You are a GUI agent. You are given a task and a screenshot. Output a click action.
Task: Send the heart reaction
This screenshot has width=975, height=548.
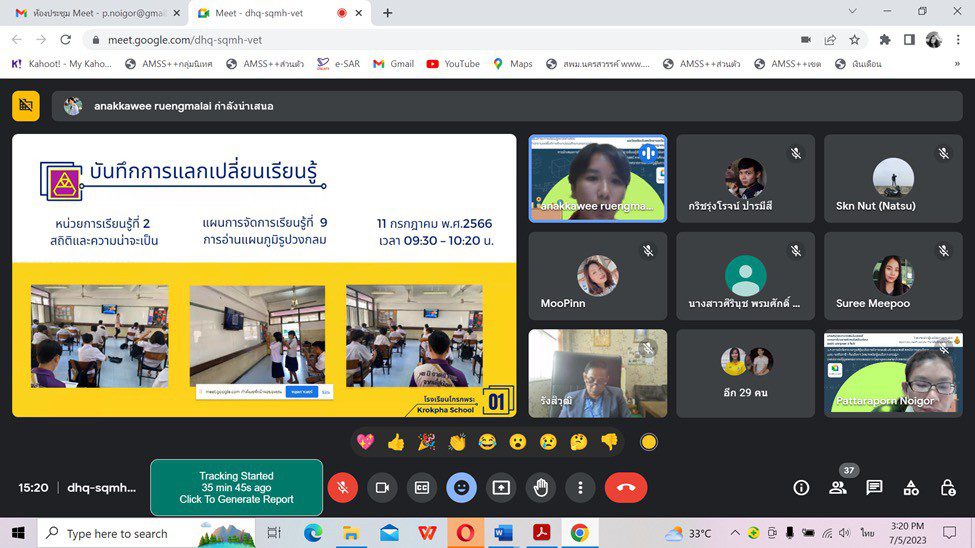tap(366, 442)
